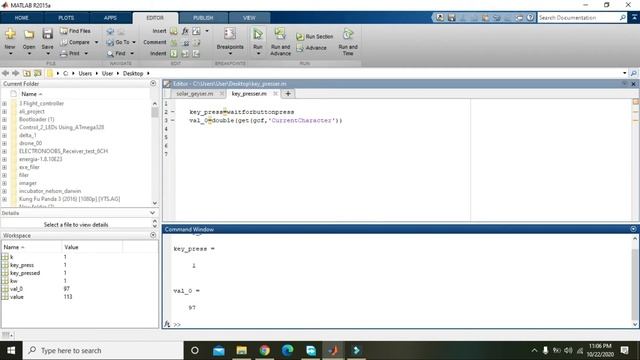This screenshot has width=640, height=360.
Task: Select the val_0 workspace variable
Action: (x=16, y=289)
